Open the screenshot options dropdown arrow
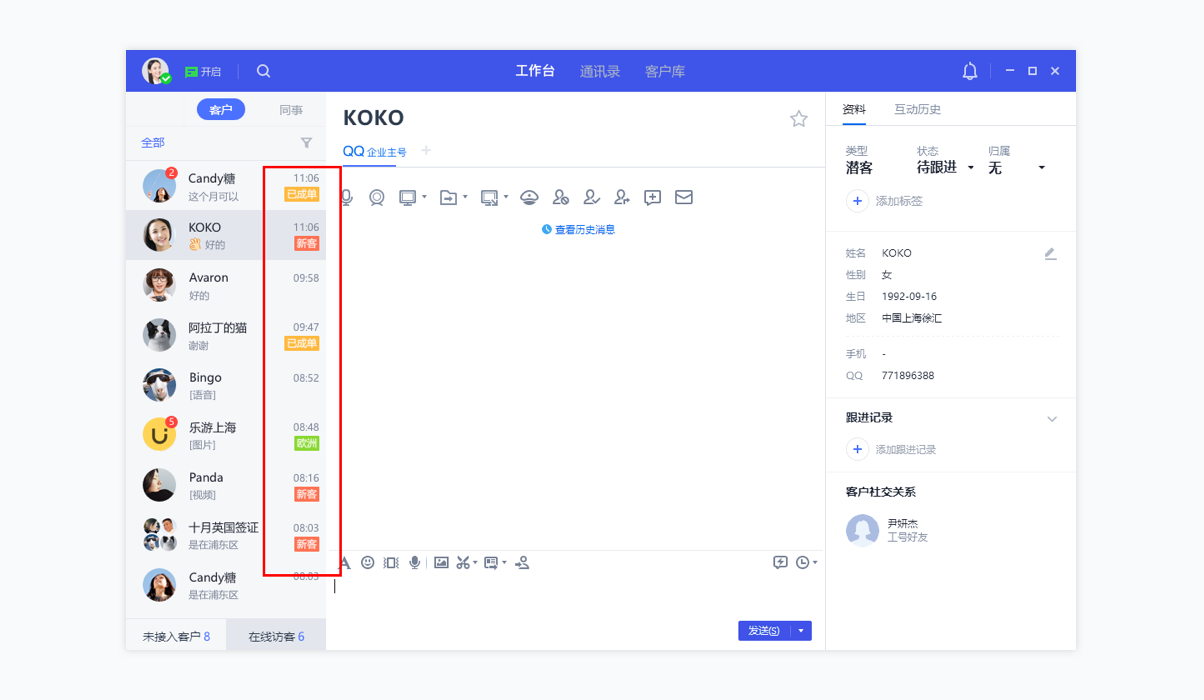Image resolution: width=1204 pixels, height=700 pixels. coord(475,563)
